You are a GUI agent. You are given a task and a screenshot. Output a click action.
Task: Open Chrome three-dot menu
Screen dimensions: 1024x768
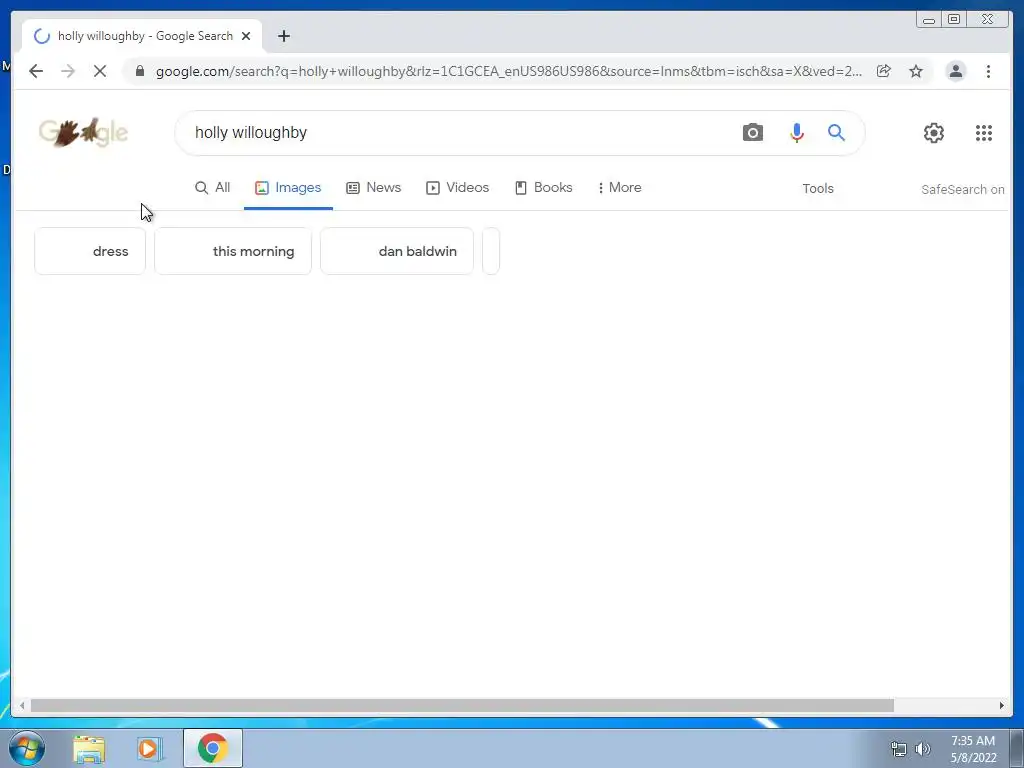989,71
